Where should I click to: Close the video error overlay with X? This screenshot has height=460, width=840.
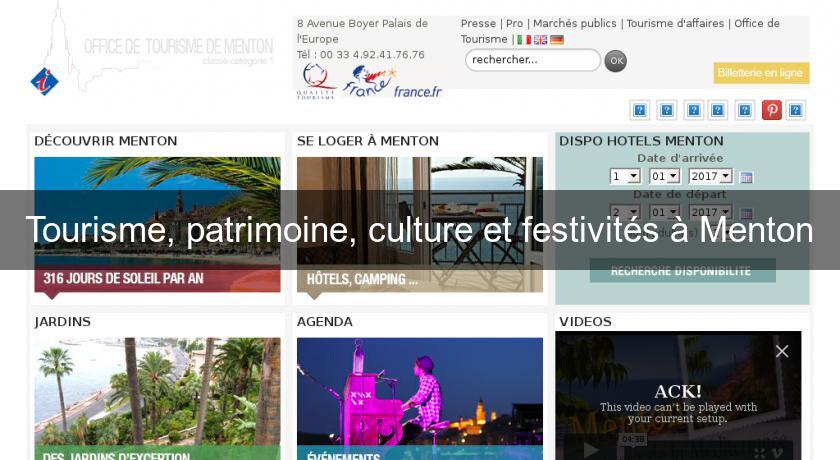[782, 351]
